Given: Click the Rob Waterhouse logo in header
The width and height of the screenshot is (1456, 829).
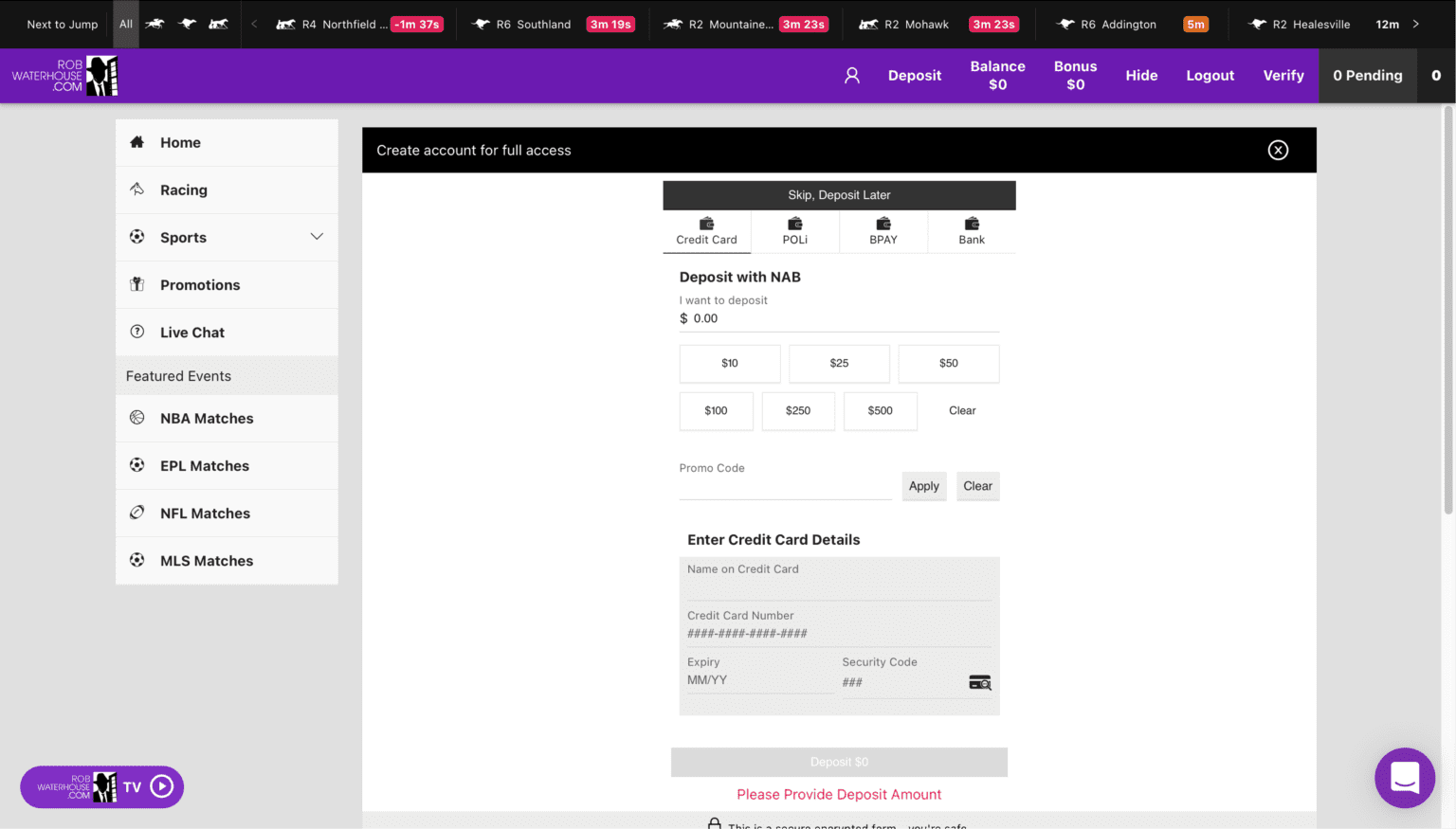Looking at the screenshot, I should tap(64, 76).
